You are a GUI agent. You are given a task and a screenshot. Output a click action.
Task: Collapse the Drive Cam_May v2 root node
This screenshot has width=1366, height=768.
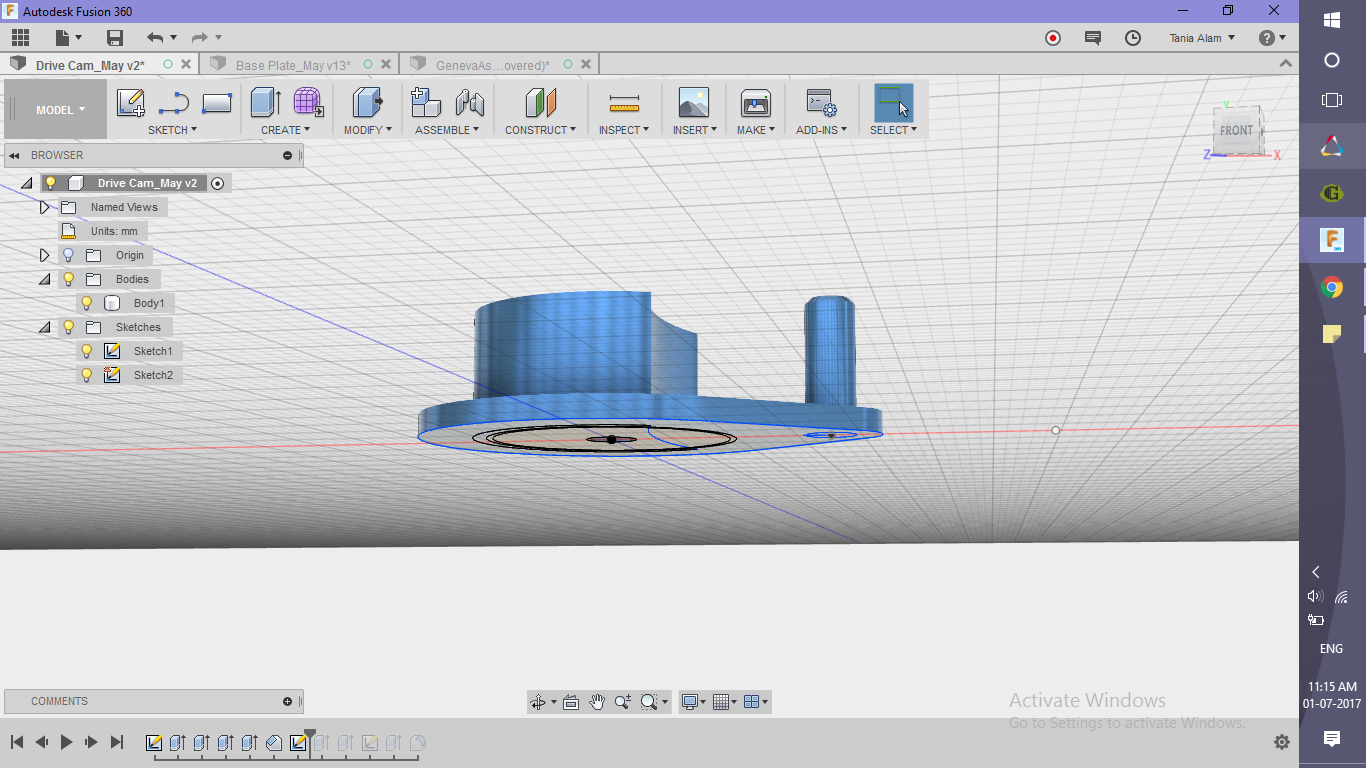click(26, 183)
